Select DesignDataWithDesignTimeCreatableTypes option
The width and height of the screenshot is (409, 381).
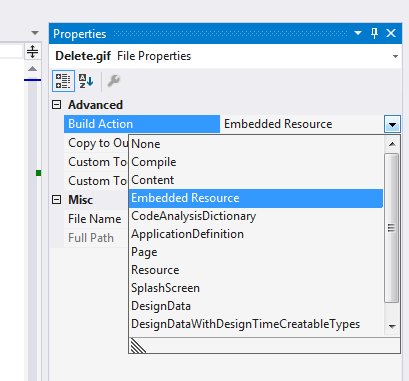256,324
